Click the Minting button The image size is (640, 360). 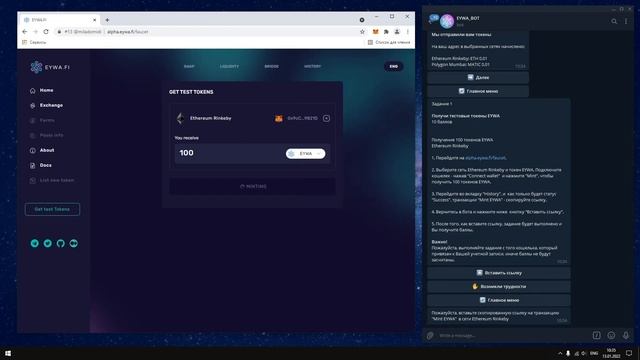(253, 187)
